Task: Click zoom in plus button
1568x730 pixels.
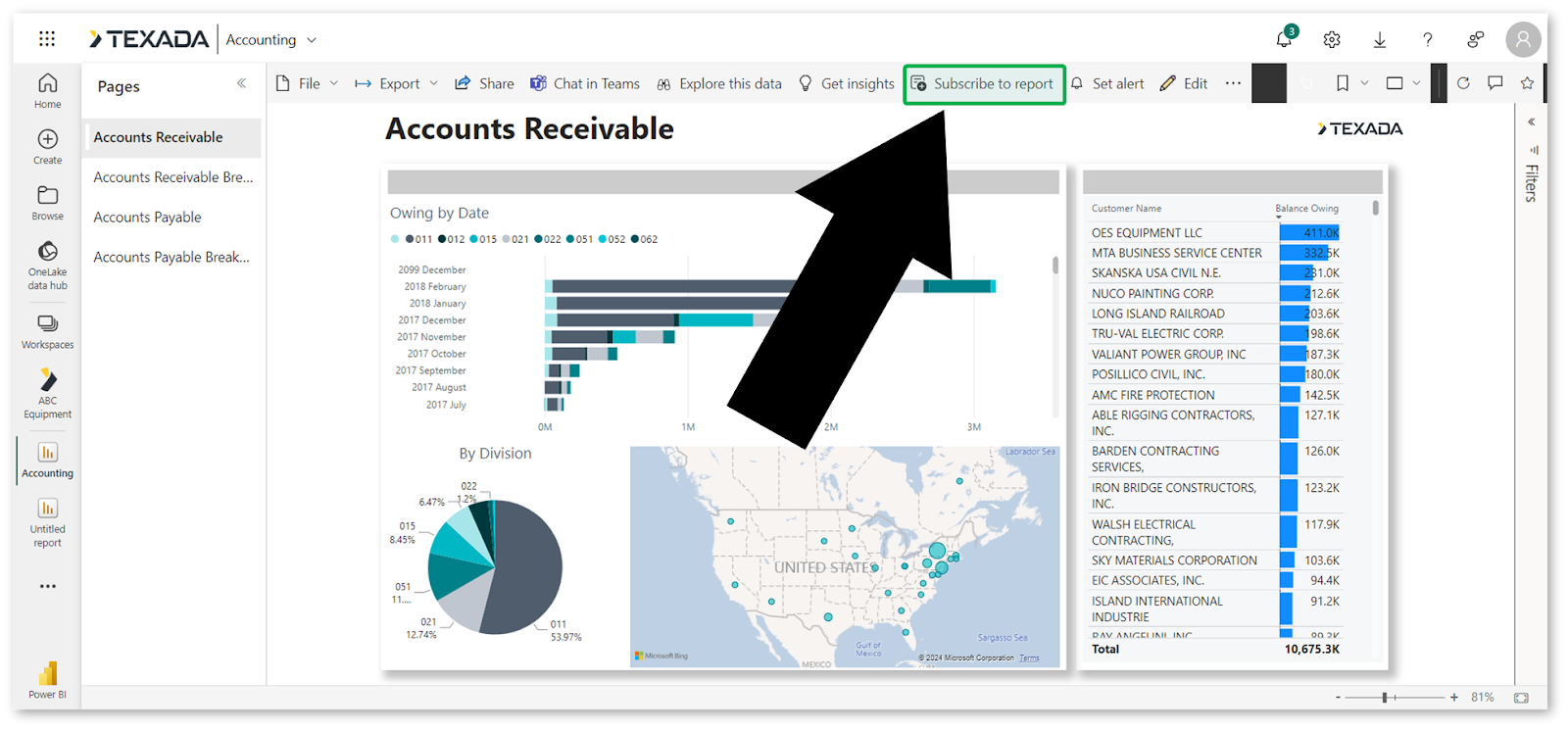Action: (x=1454, y=698)
